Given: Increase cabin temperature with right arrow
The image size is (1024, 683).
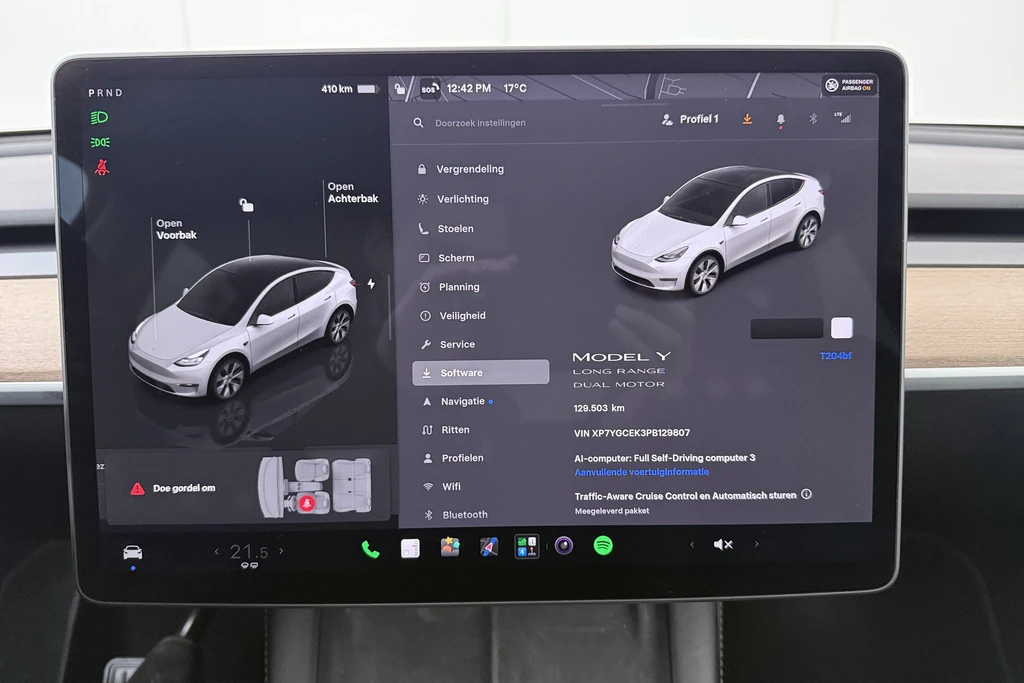Looking at the screenshot, I should [x=281, y=551].
